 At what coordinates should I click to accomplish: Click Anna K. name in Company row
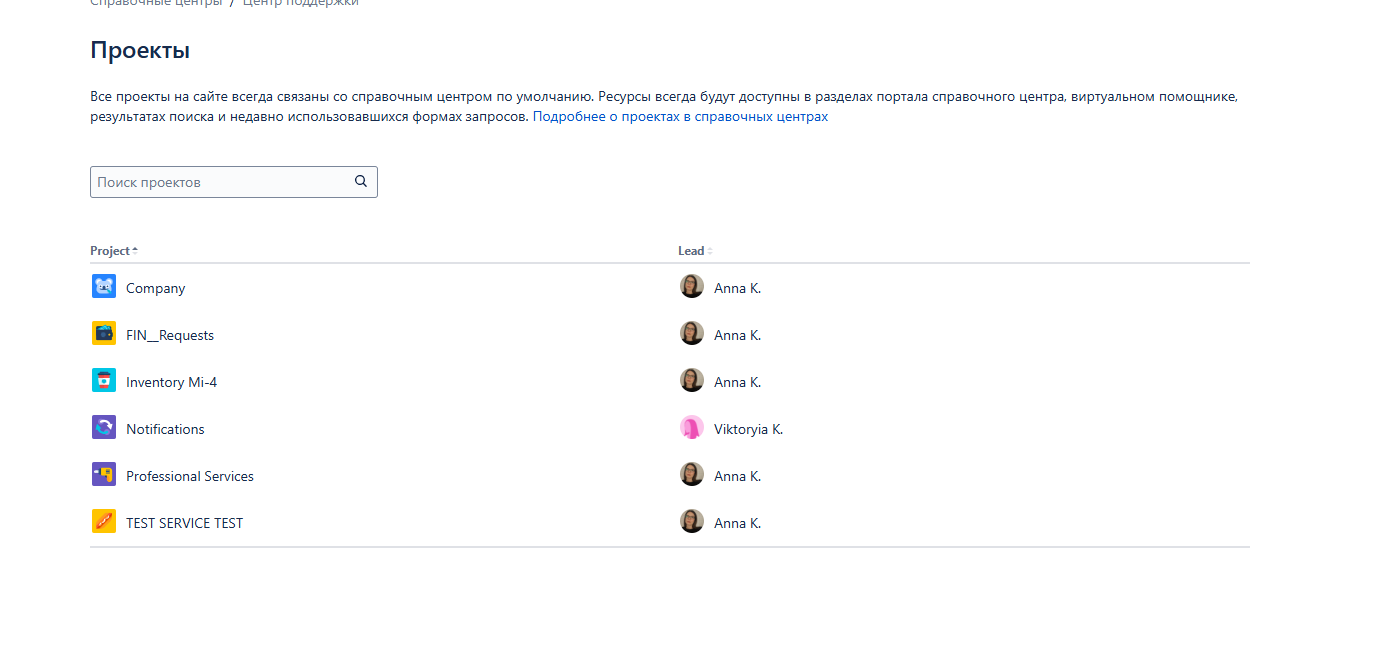[x=737, y=288]
